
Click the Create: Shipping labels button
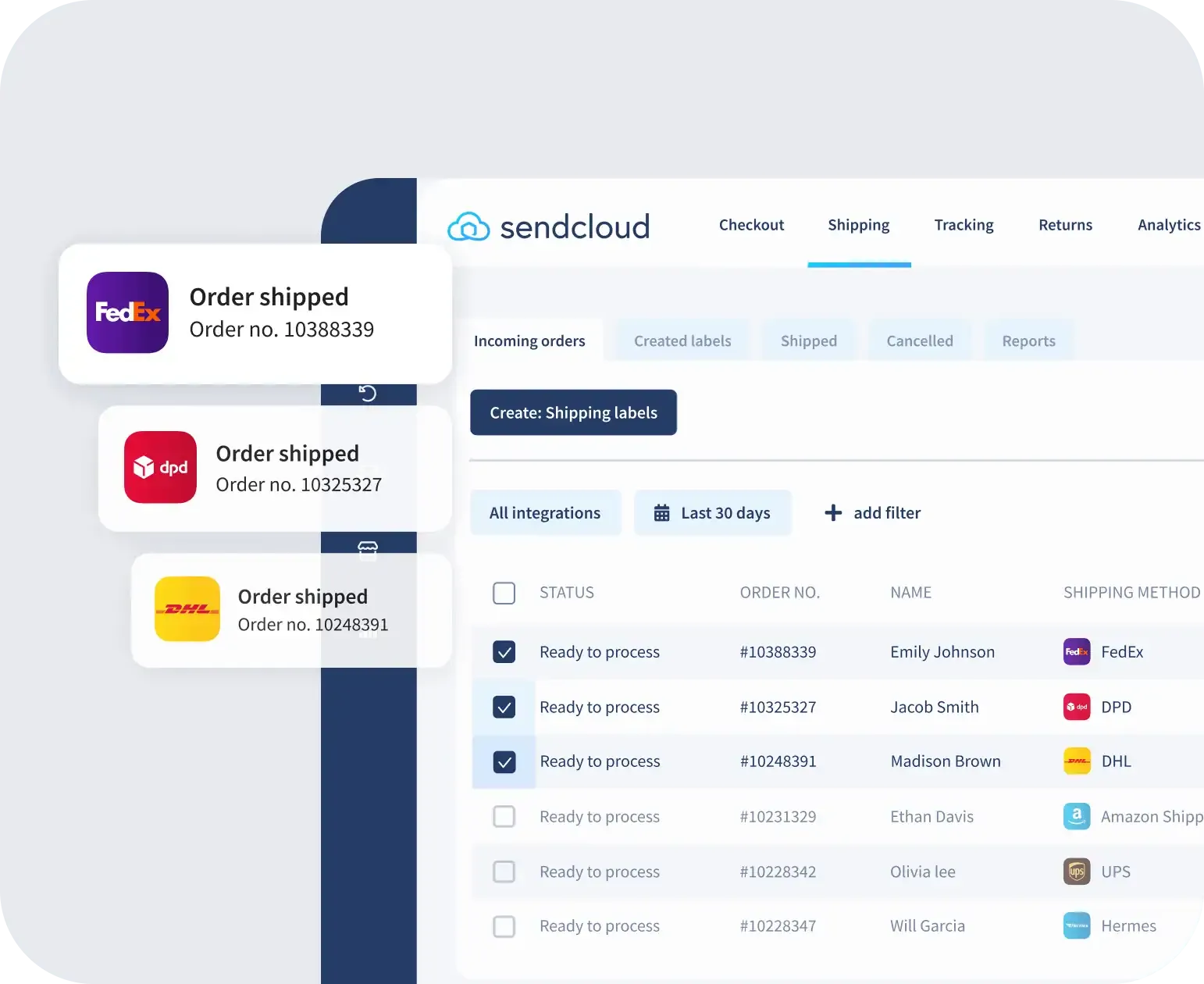click(573, 412)
